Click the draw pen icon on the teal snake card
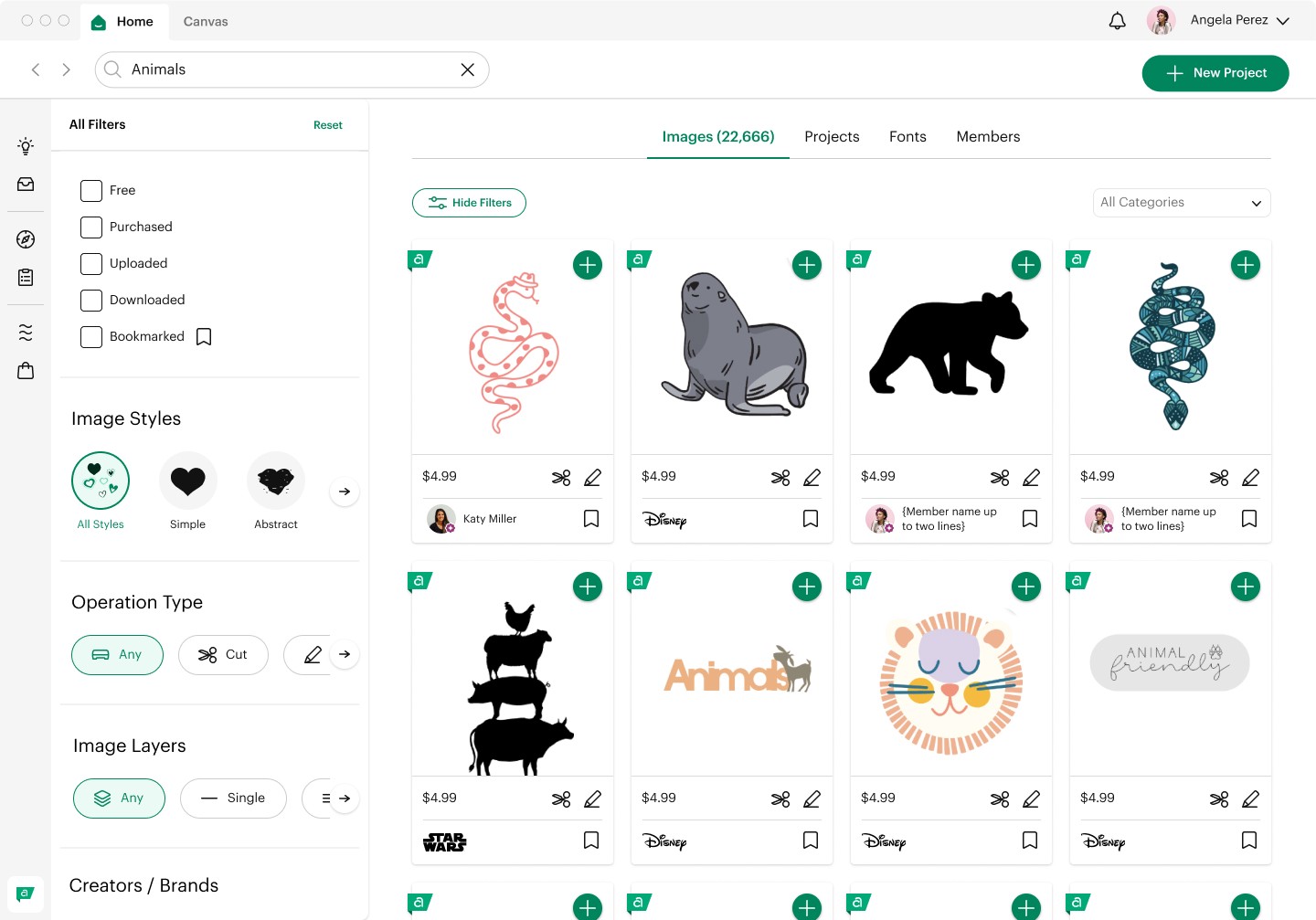The height and width of the screenshot is (920, 1316). pyautogui.click(x=1250, y=477)
